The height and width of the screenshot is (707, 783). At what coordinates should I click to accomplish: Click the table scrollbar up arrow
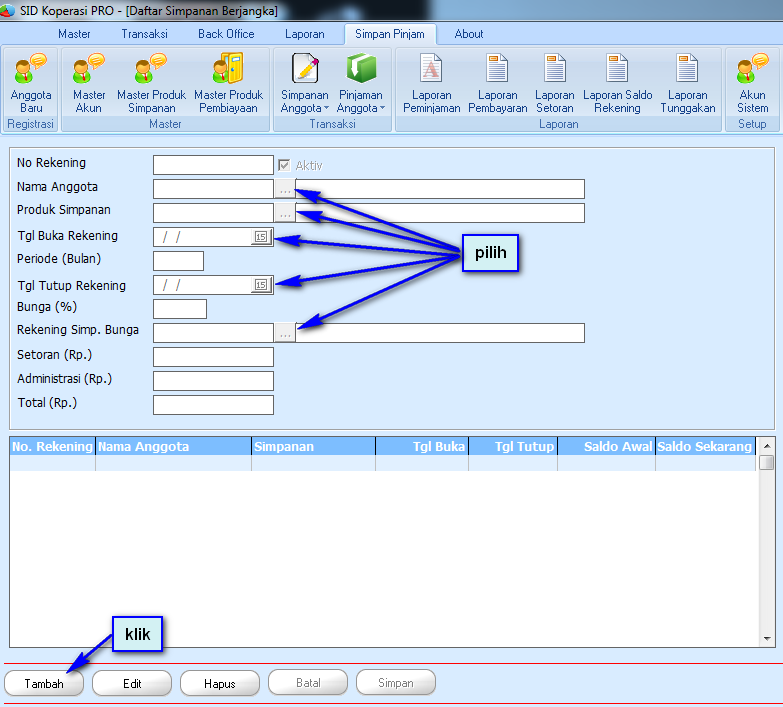(767, 445)
